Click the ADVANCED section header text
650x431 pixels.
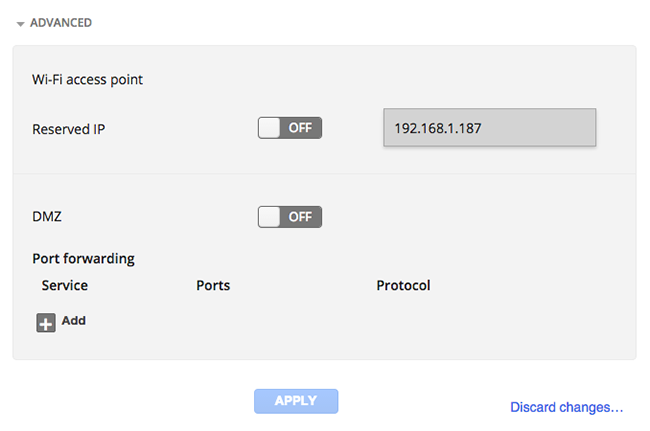(x=61, y=23)
